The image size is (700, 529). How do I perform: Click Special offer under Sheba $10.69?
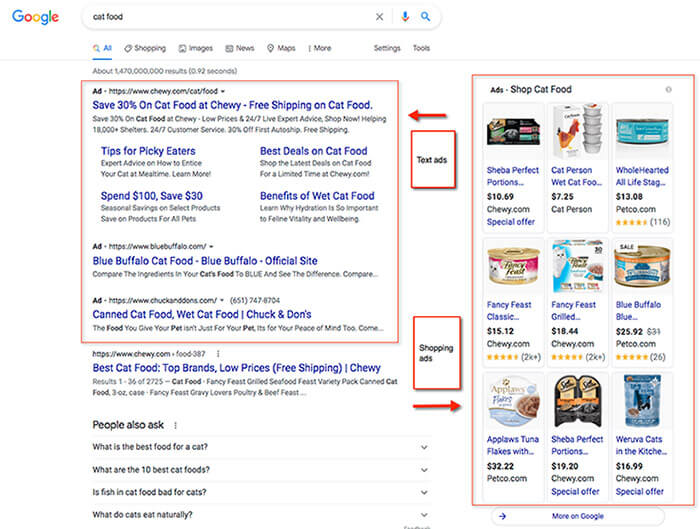point(511,222)
